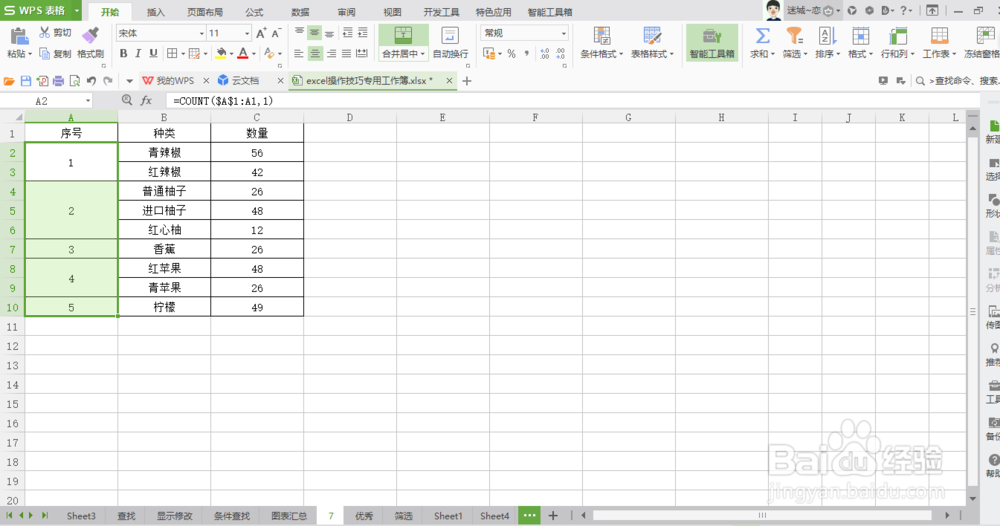Image resolution: width=1000 pixels, height=526 pixels.
Task: Click the clear formatting eraser icon
Action: coord(269,54)
